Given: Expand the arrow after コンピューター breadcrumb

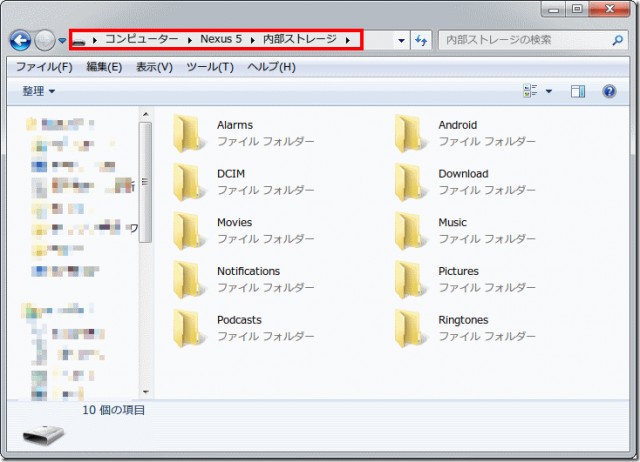Looking at the screenshot, I should (190, 40).
